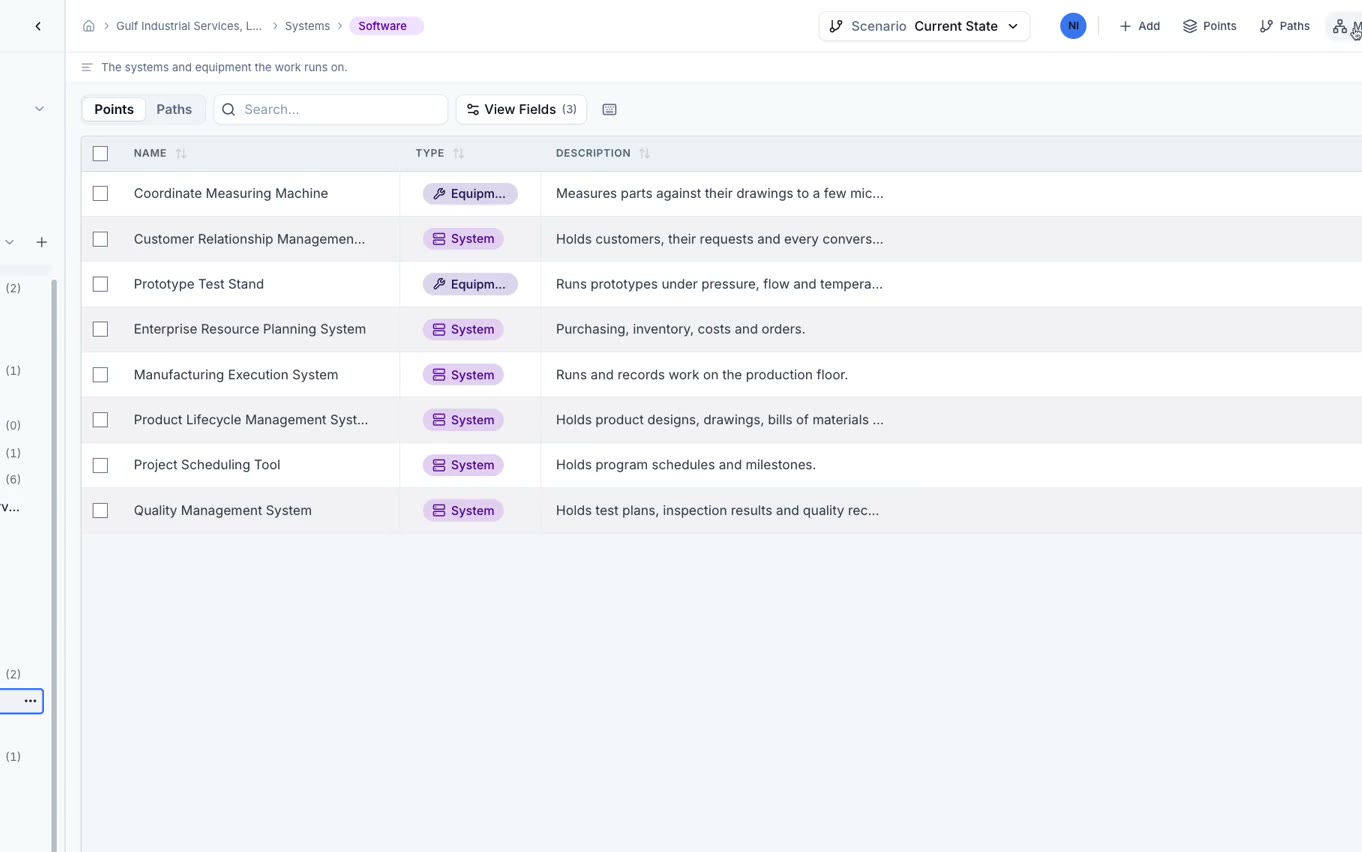Image resolution: width=1362 pixels, height=852 pixels.
Task: Sort by the DESCRIPTION column arrows
Action: point(645,153)
